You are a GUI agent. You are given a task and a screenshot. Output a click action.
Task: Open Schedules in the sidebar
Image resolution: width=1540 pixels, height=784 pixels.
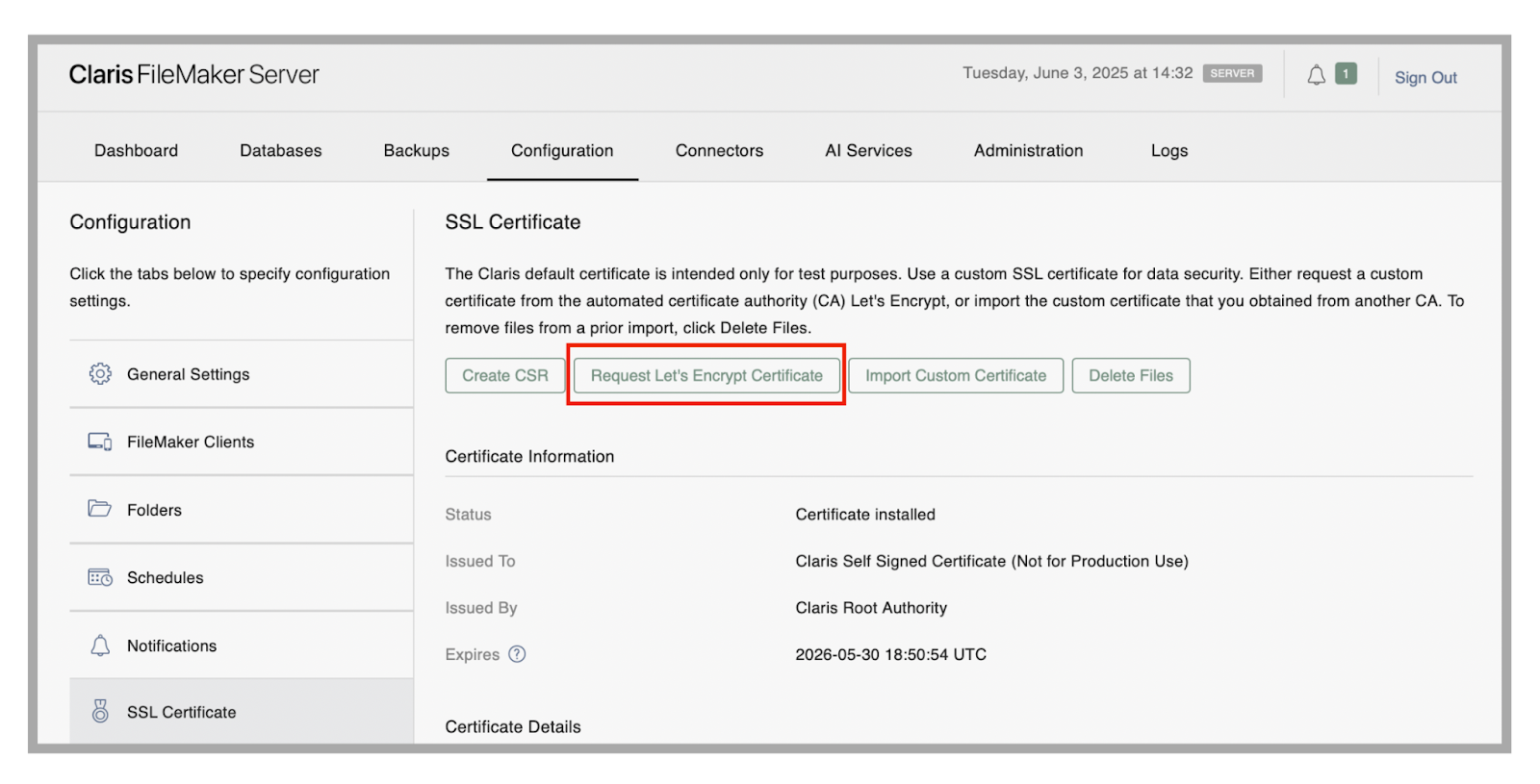242,577
